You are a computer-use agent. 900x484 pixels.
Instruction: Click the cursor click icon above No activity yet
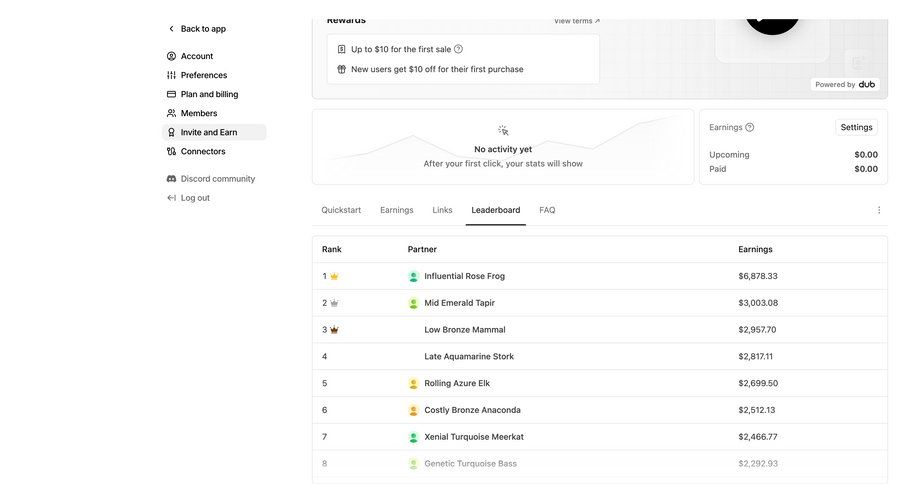coord(503,130)
